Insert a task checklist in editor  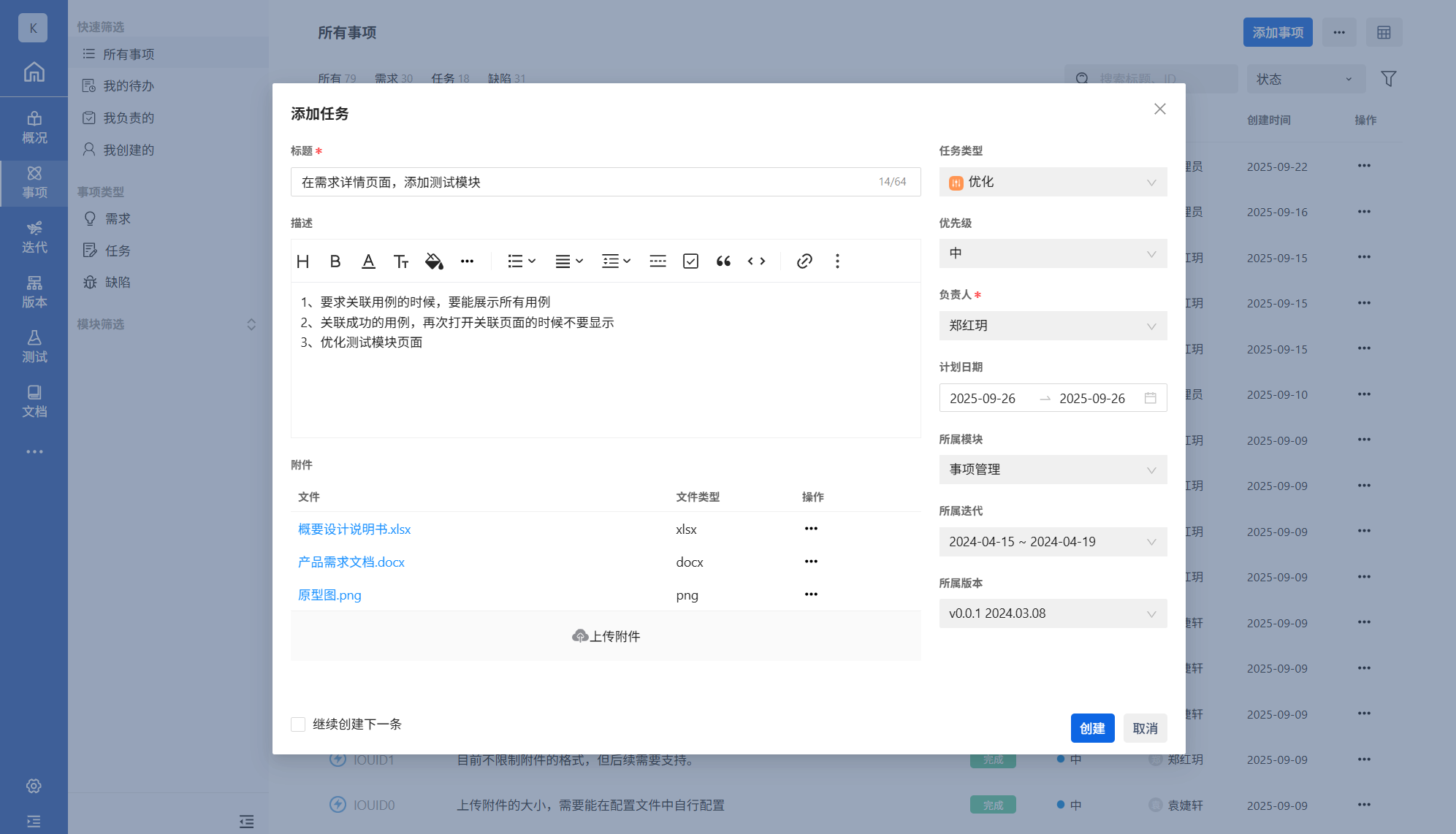tap(690, 261)
